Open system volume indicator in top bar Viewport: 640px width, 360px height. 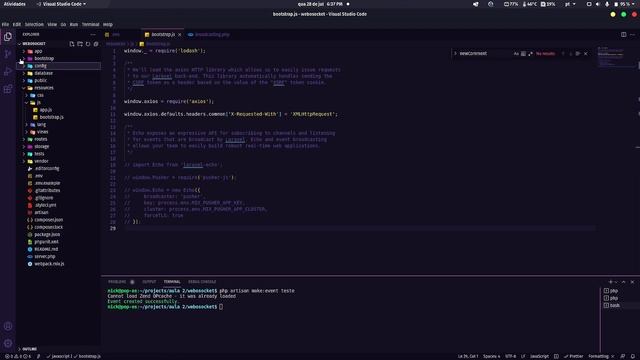[x=598, y=4]
